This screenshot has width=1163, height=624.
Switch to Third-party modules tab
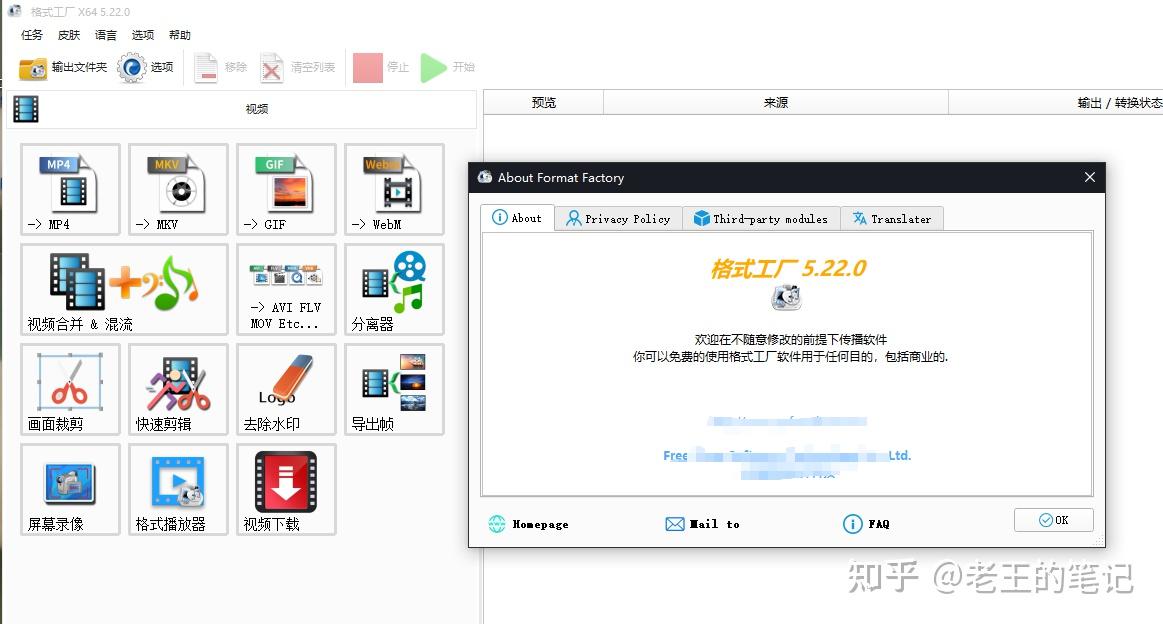[761, 219]
